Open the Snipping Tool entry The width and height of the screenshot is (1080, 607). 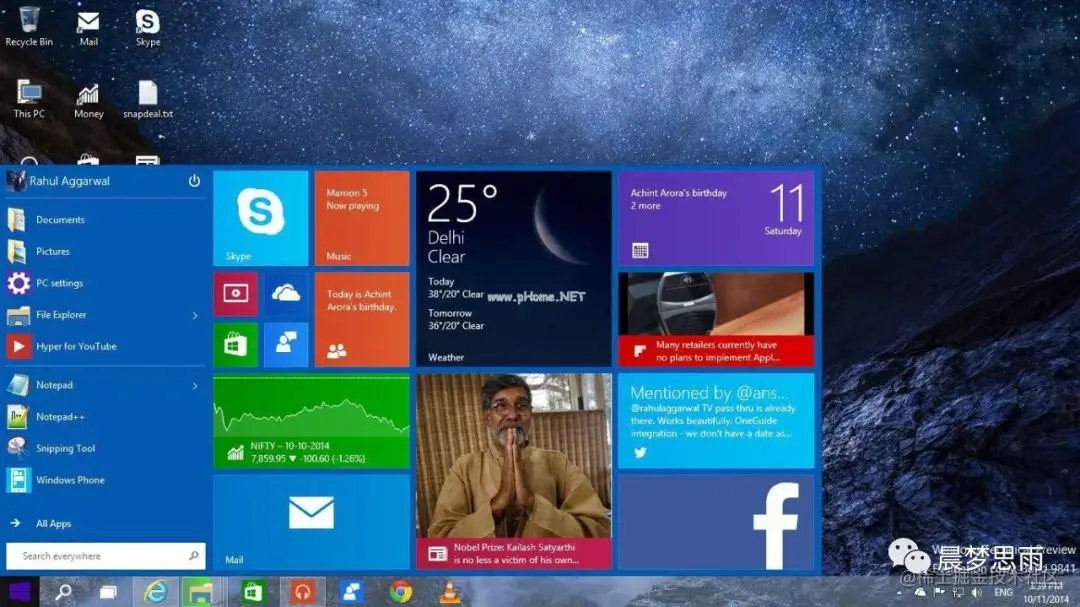(x=105, y=449)
